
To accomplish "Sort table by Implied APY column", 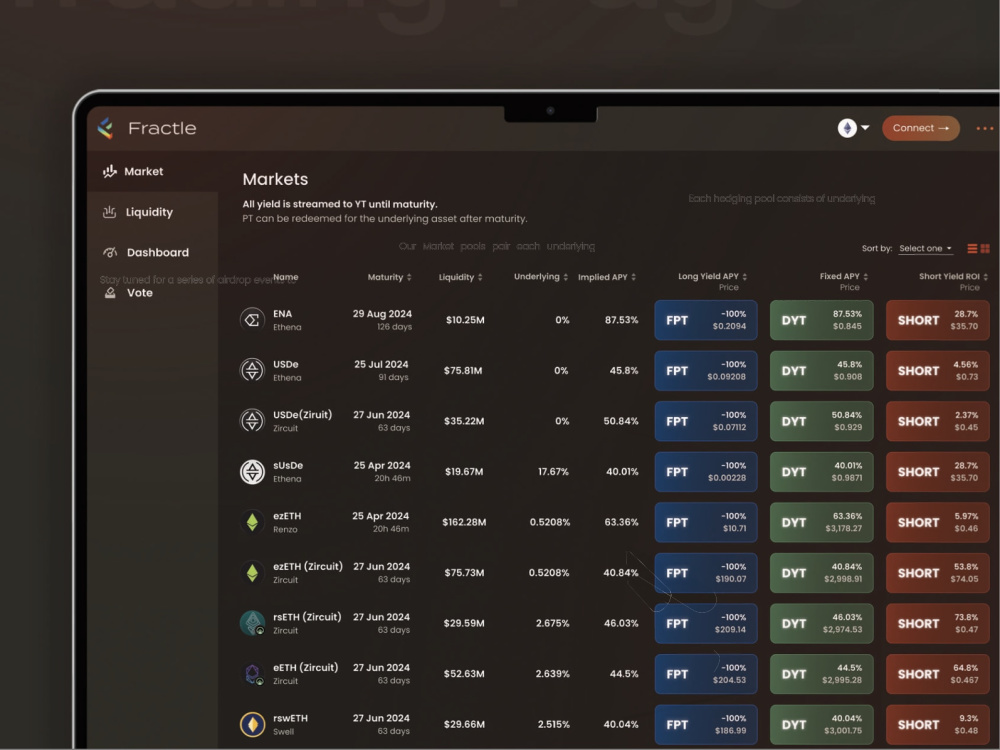I will pos(607,277).
